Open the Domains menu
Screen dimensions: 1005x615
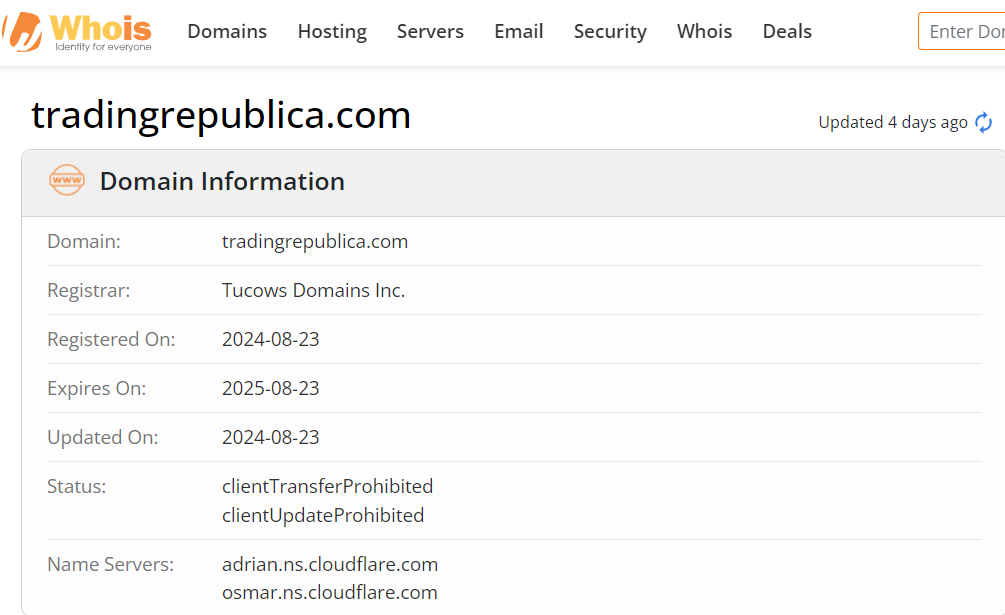(x=227, y=31)
